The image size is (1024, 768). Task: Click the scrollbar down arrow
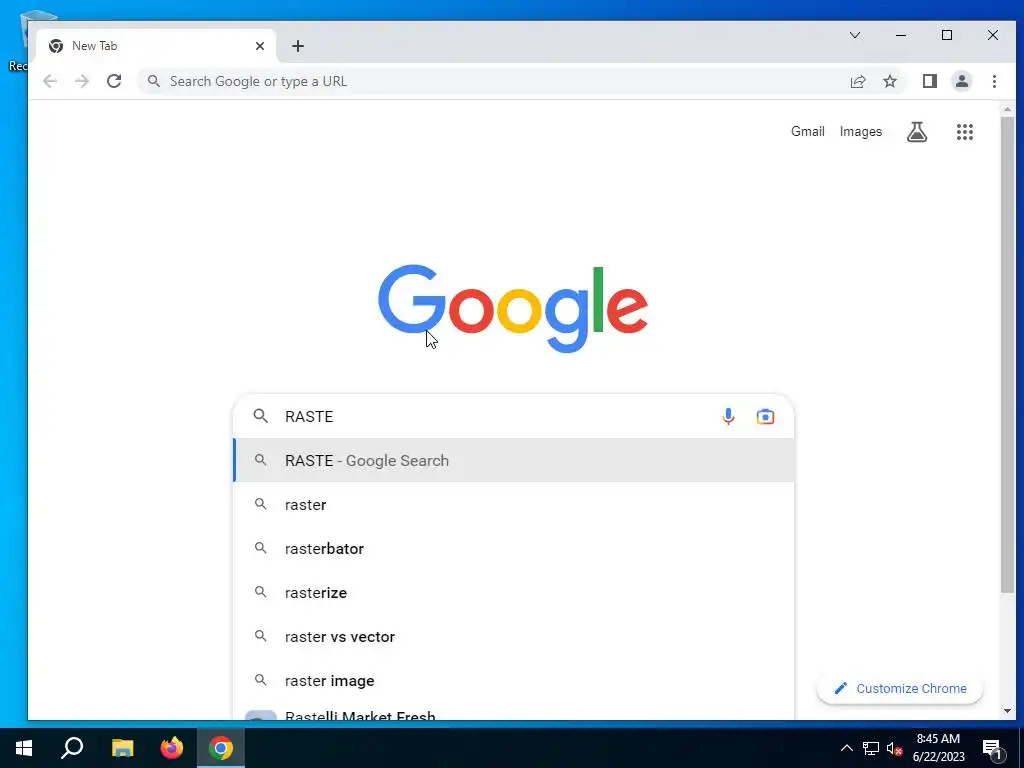click(x=1007, y=711)
